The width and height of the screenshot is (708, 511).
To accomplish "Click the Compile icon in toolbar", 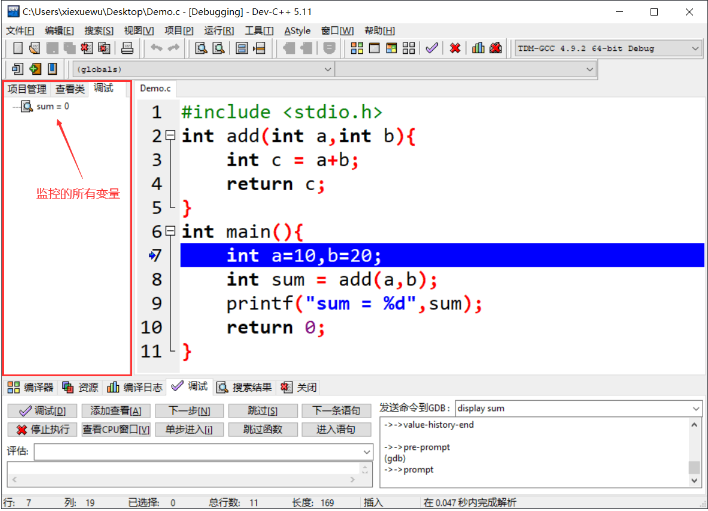I will [x=354, y=48].
